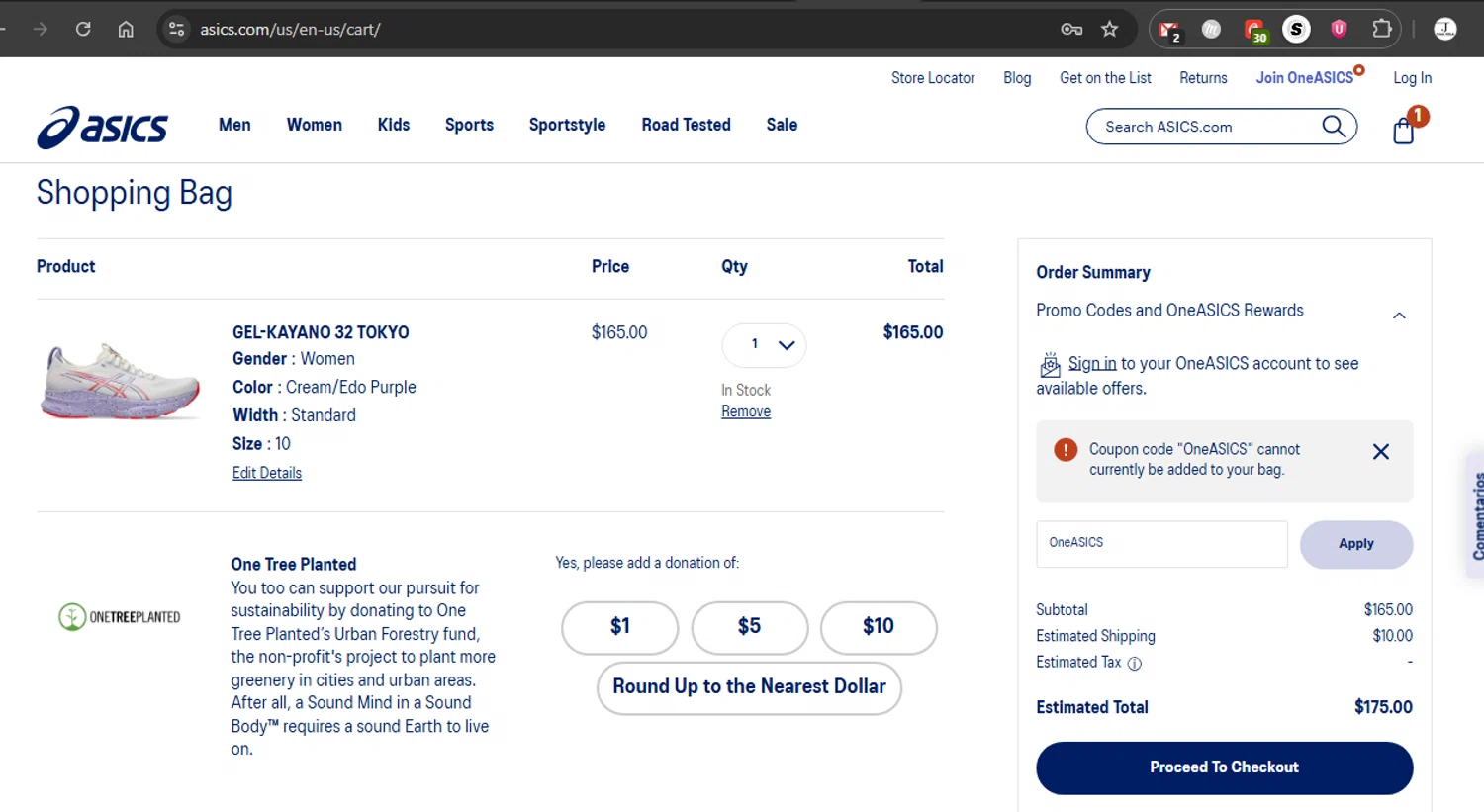Open the browser extensions puzzle icon

[1382, 29]
